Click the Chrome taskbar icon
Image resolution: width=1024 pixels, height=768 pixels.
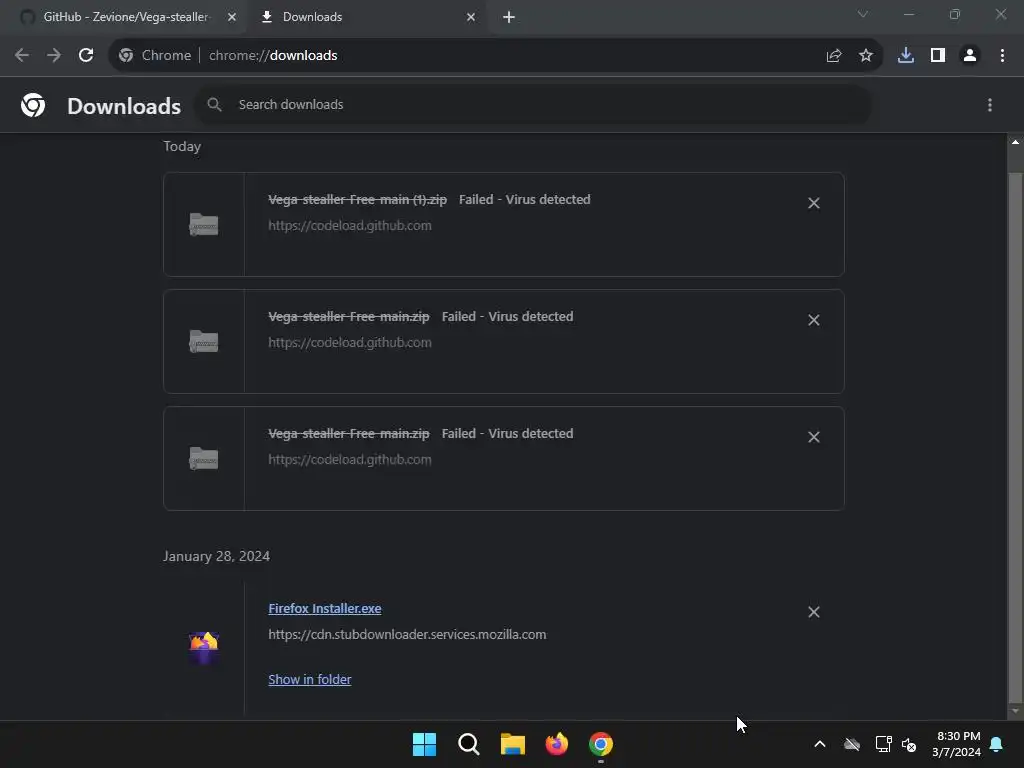tap(601, 744)
